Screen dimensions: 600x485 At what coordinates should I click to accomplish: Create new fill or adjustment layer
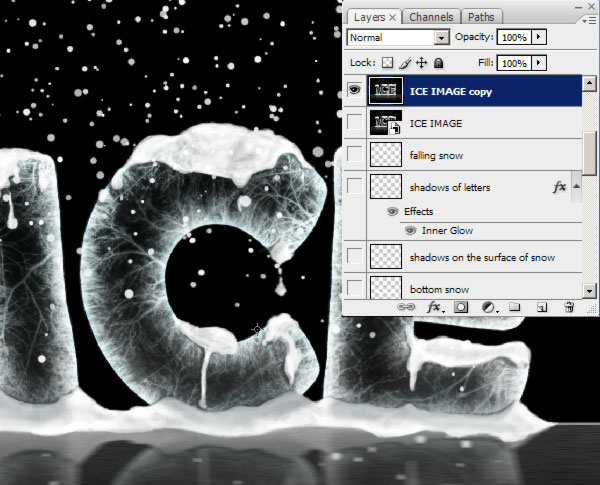(x=488, y=308)
